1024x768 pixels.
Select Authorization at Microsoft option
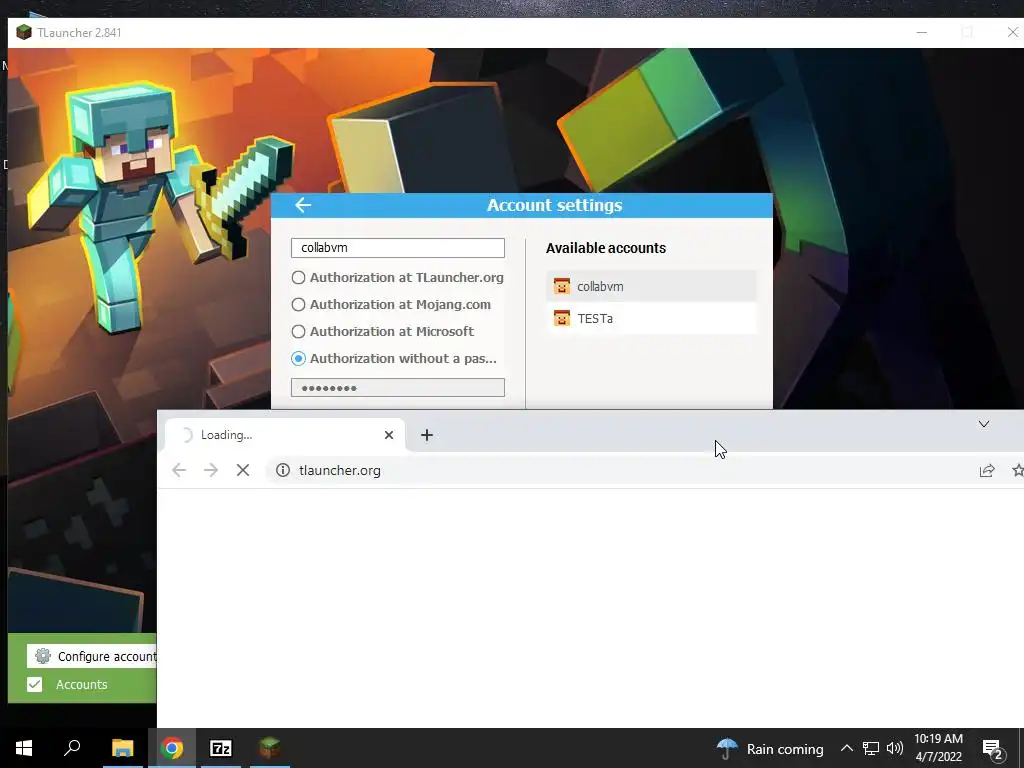pyautogui.click(x=383, y=331)
